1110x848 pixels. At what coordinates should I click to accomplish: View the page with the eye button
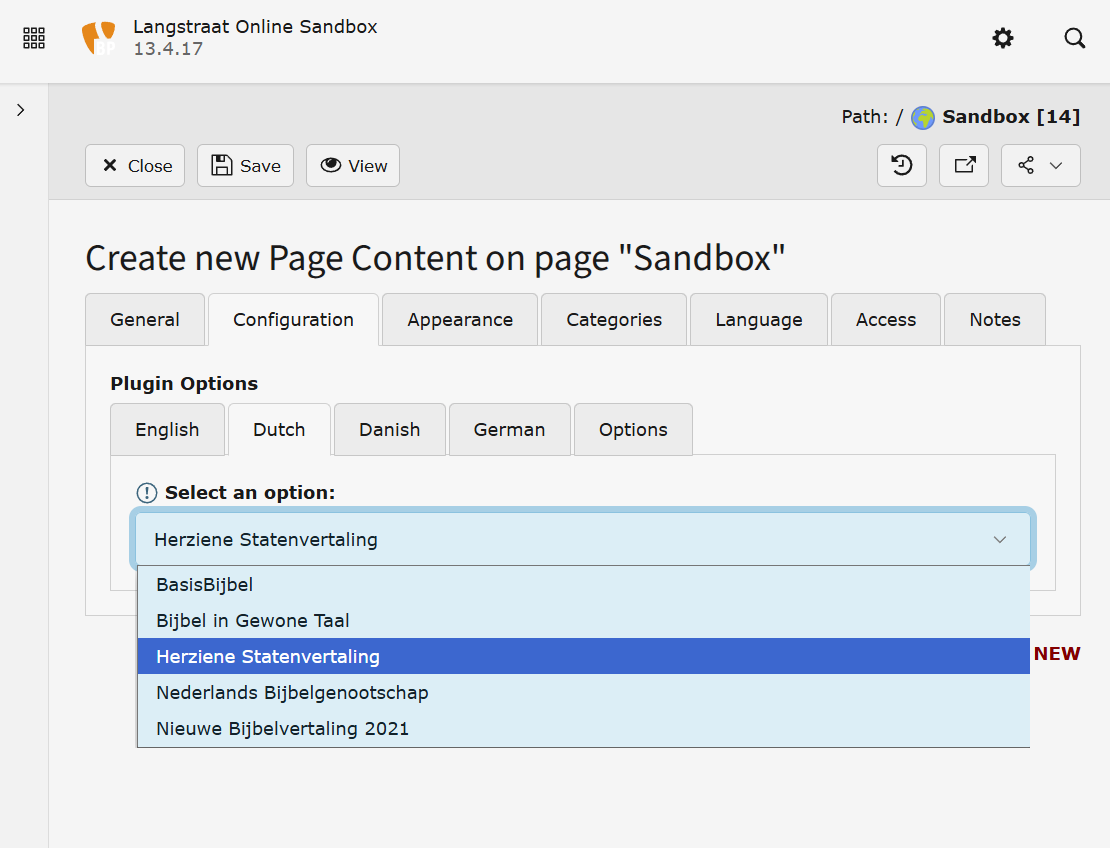[x=353, y=166]
